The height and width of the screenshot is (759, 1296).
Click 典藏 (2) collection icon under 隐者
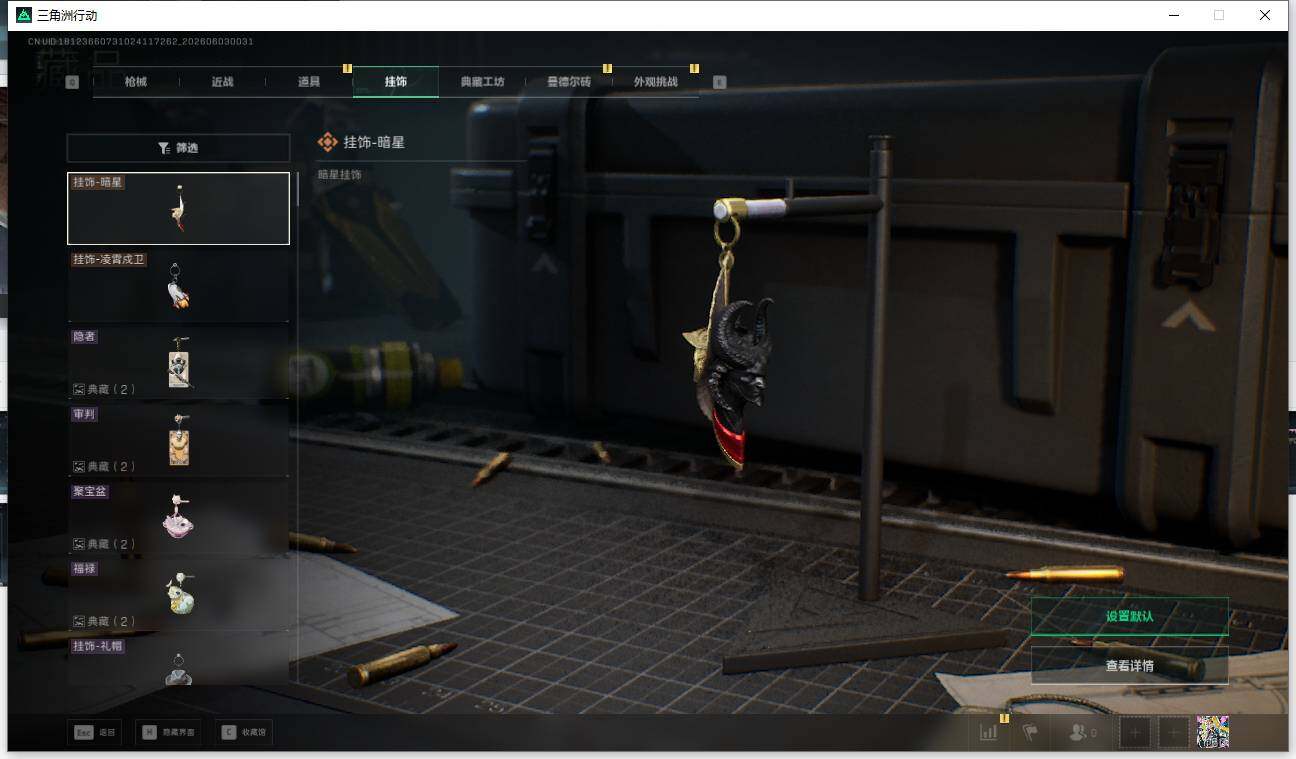[x=79, y=389]
